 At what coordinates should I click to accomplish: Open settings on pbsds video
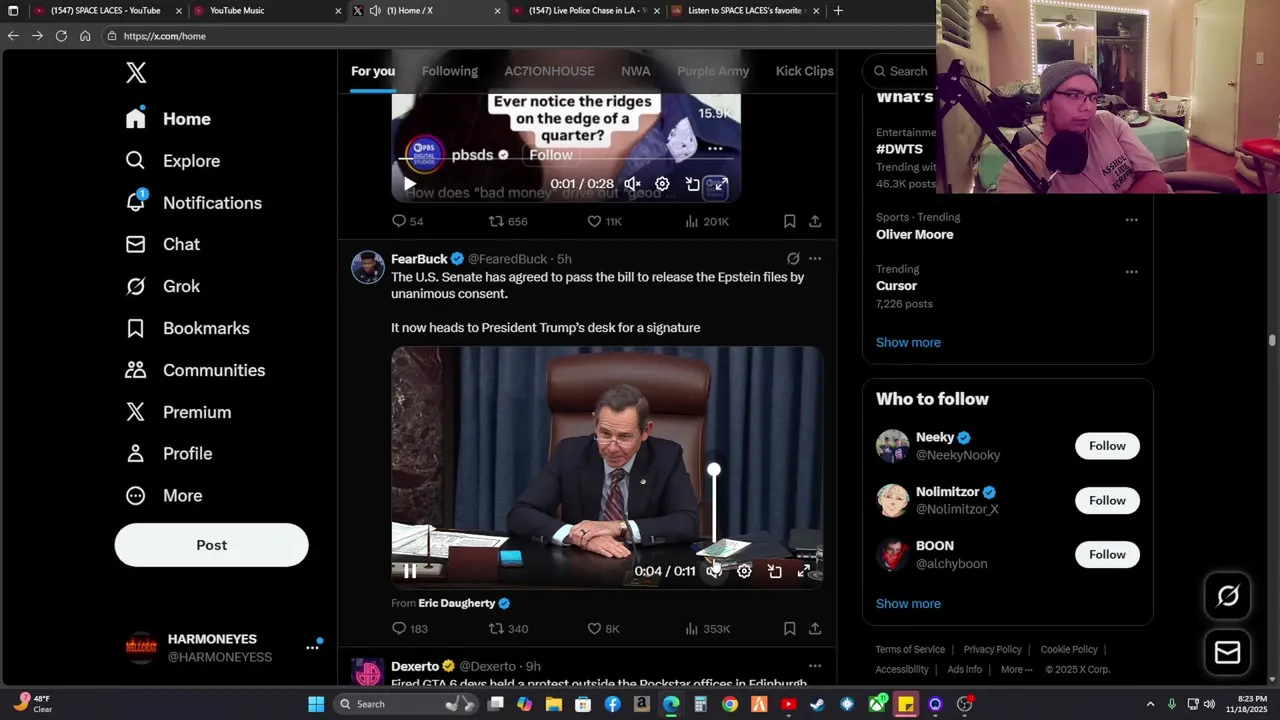pyautogui.click(x=662, y=184)
